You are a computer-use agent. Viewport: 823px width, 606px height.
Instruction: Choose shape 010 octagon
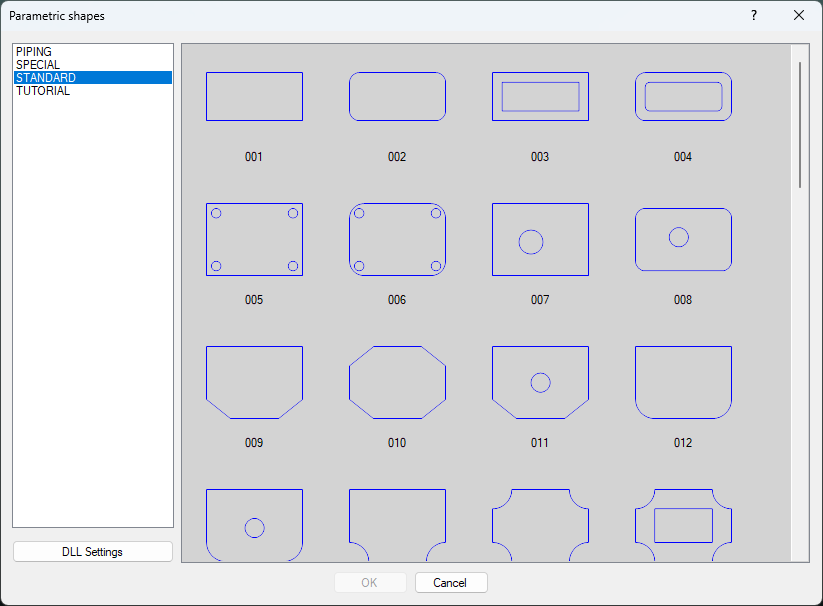(x=397, y=381)
